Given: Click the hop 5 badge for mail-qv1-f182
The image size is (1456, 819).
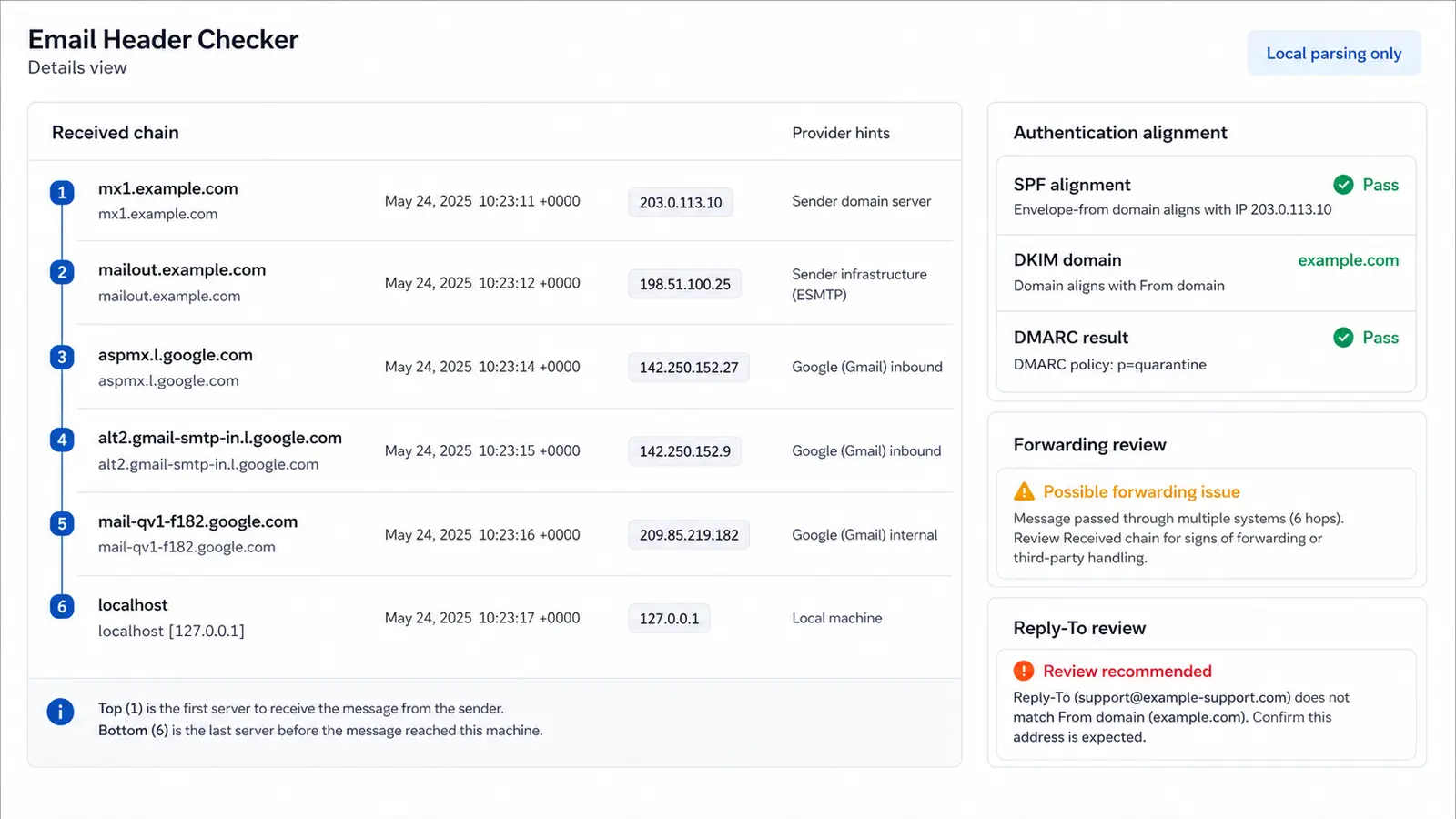Looking at the screenshot, I should [62, 524].
